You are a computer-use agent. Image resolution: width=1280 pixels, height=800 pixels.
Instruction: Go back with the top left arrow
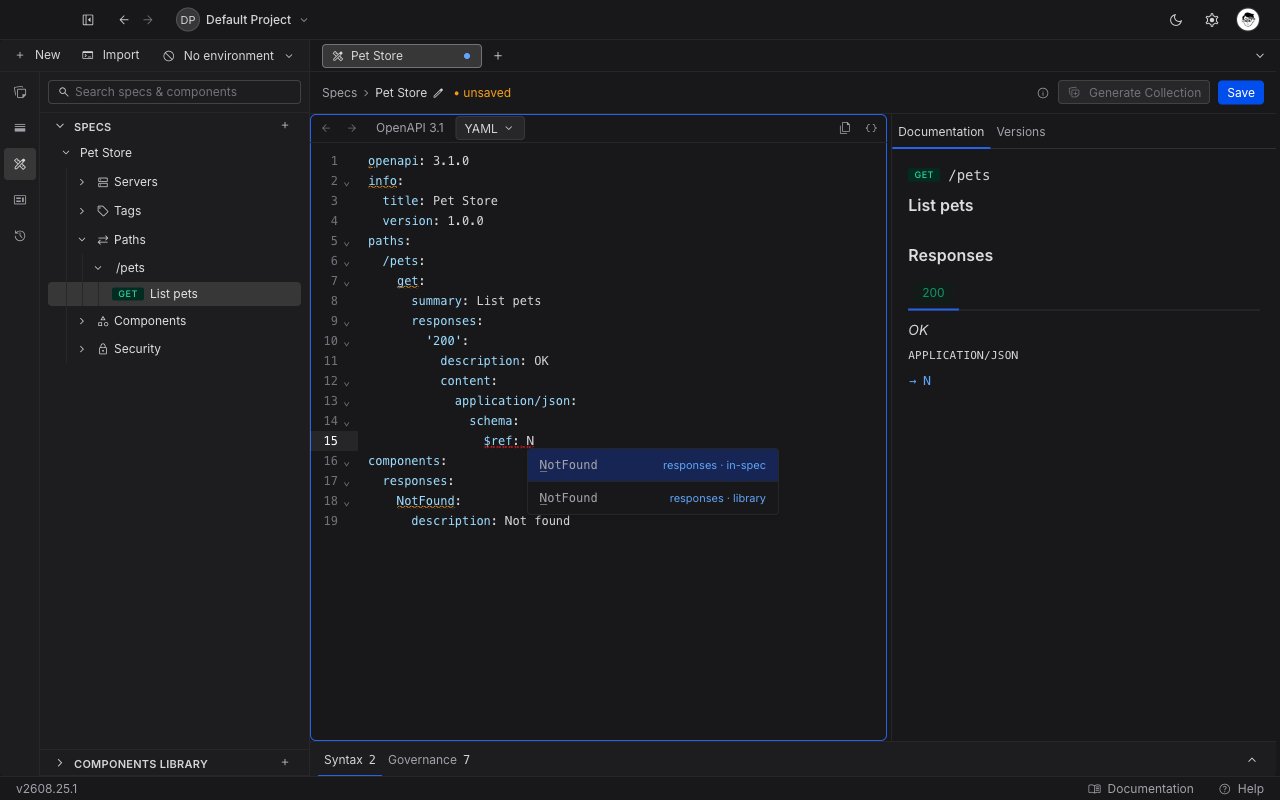(x=124, y=20)
